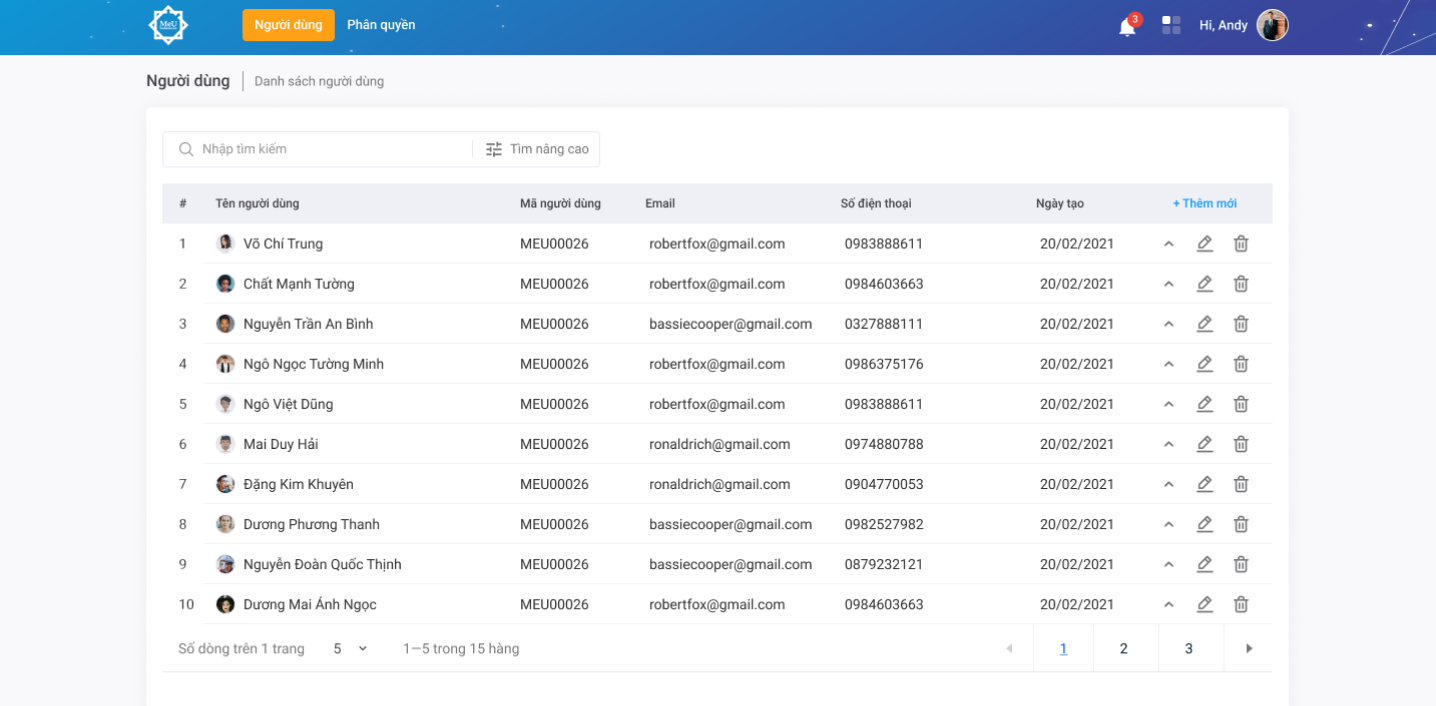1436x706 pixels.
Task: Collapse row for Nguyễn Trần An Bình
Action: pyautogui.click(x=1168, y=324)
